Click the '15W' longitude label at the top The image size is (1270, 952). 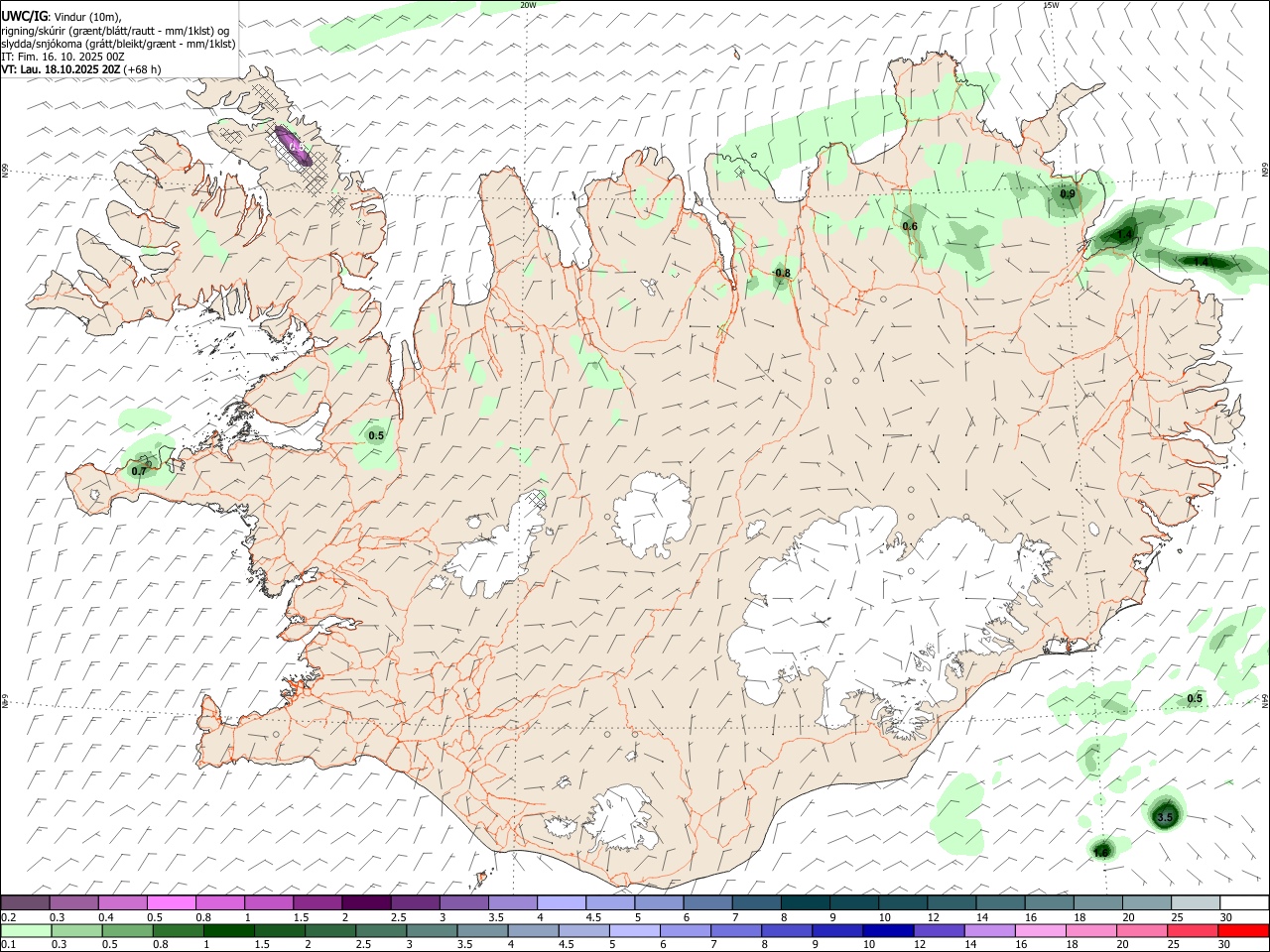pos(1052,5)
